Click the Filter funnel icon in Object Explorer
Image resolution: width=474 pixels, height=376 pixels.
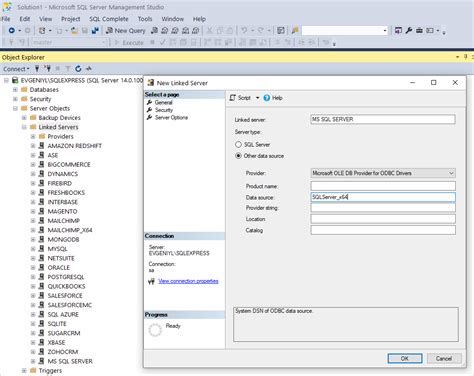[x=68, y=69]
